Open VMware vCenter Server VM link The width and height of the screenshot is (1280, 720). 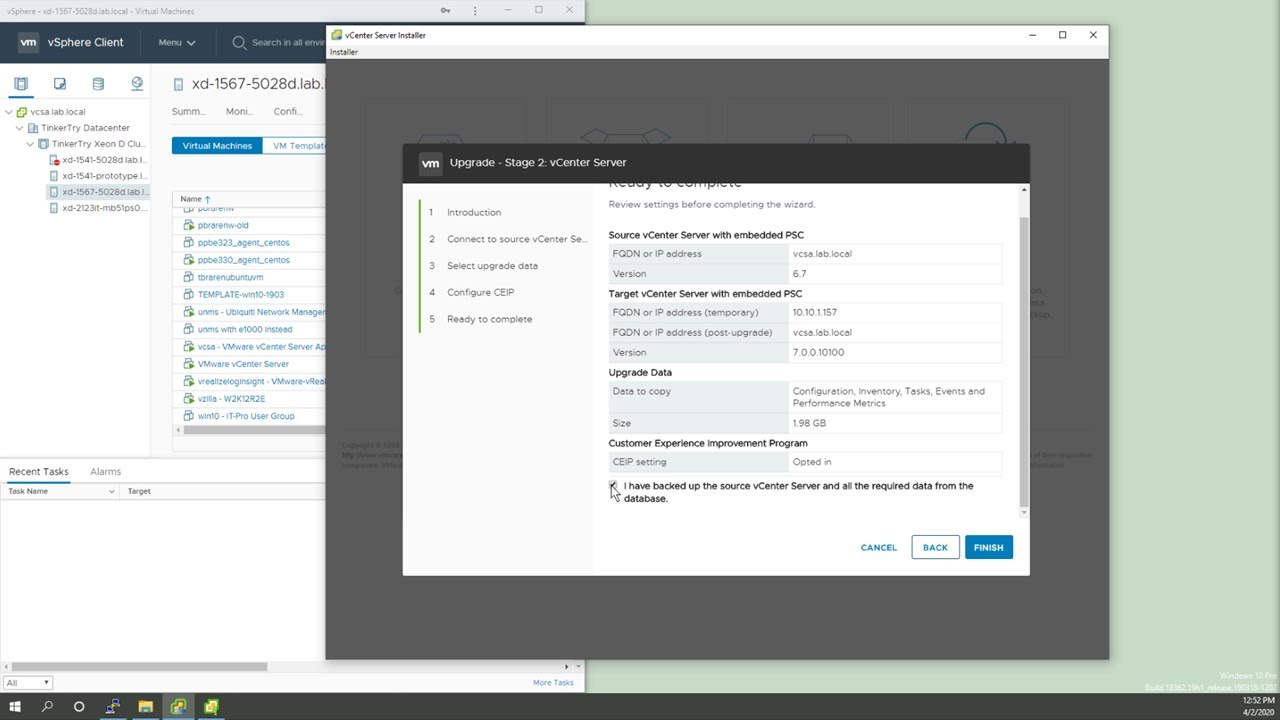click(x=243, y=364)
